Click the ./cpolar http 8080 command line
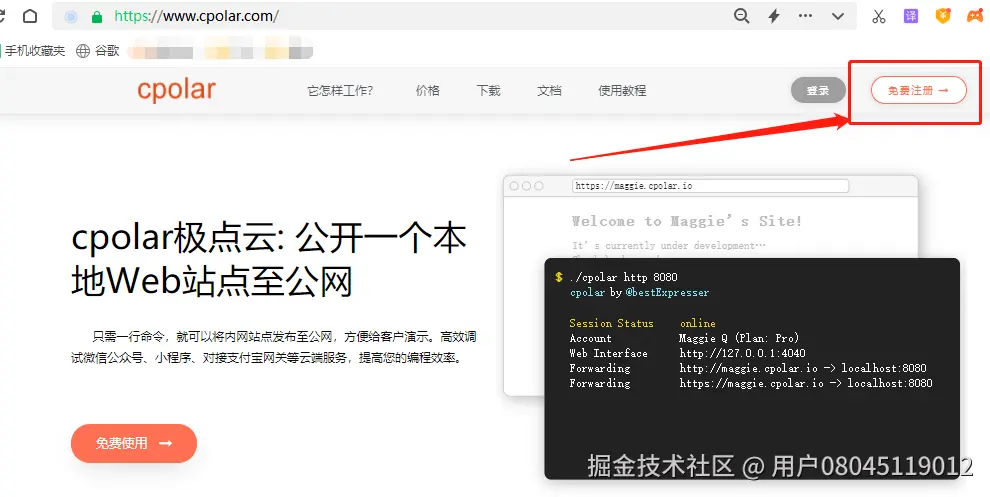 tap(623, 277)
